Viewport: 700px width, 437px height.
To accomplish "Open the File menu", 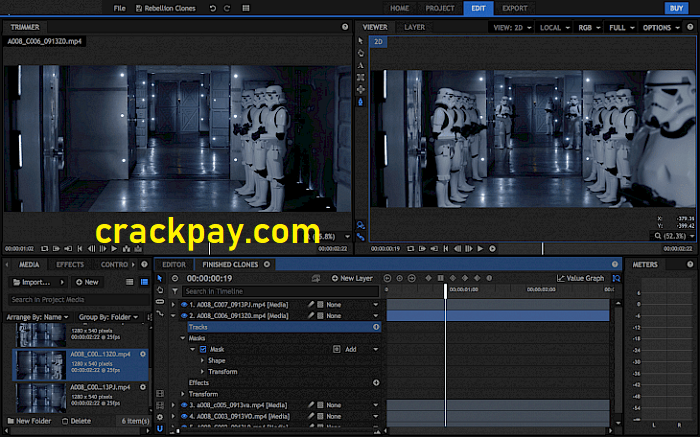I will point(119,8).
